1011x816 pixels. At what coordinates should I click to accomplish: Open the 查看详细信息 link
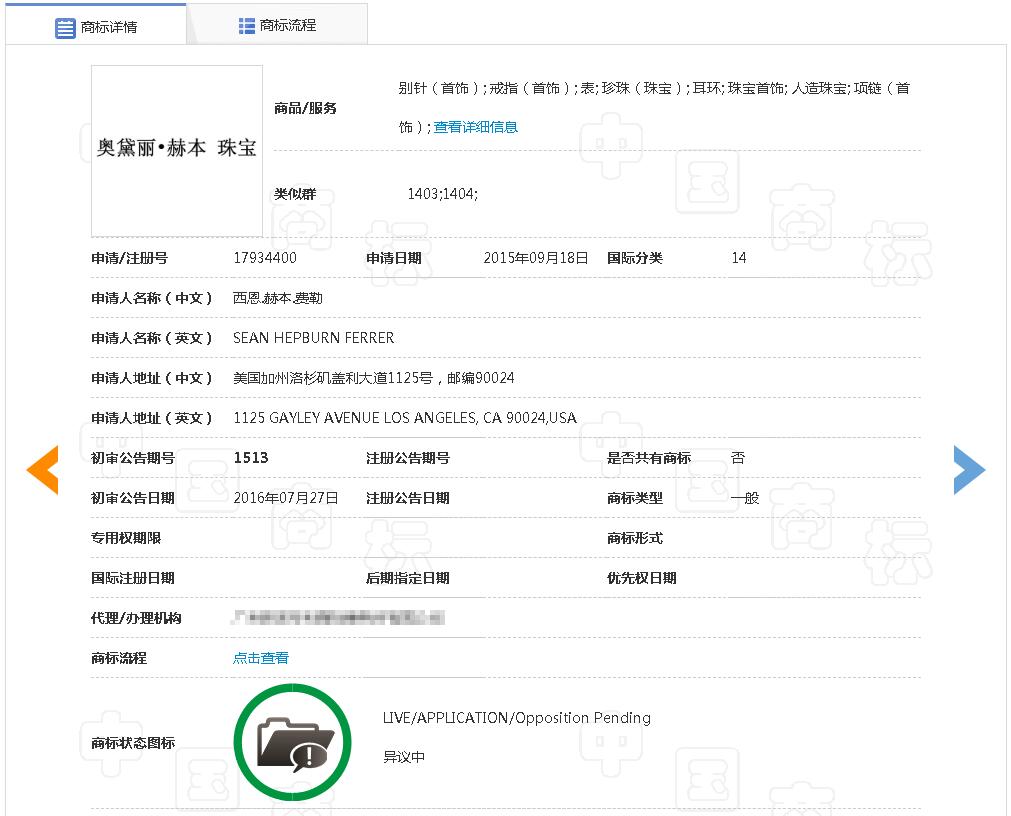pyautogui.click(x=476, y=127)
